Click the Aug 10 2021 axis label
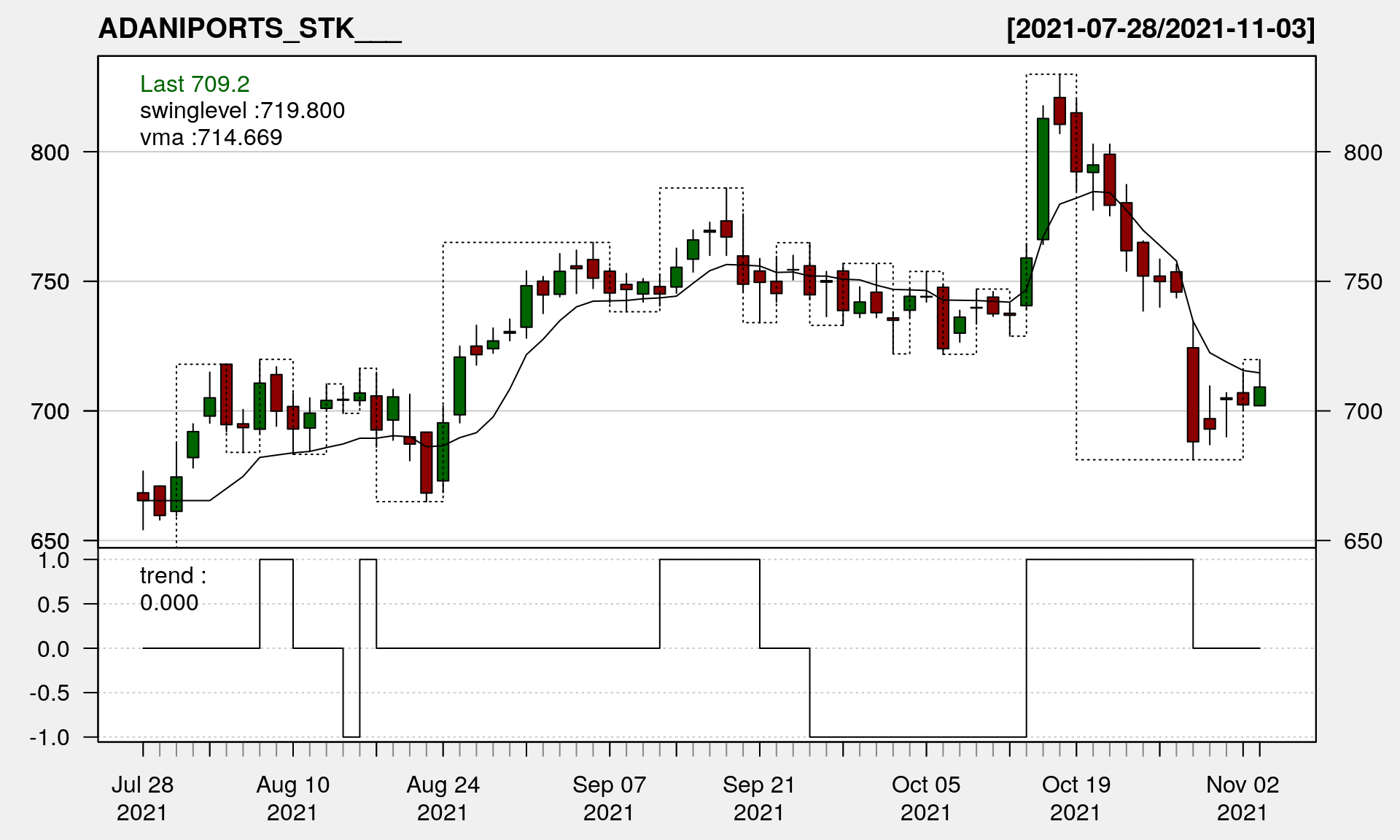The width and height of the screenshot is (1400, 840). click(x=292, y=798)
